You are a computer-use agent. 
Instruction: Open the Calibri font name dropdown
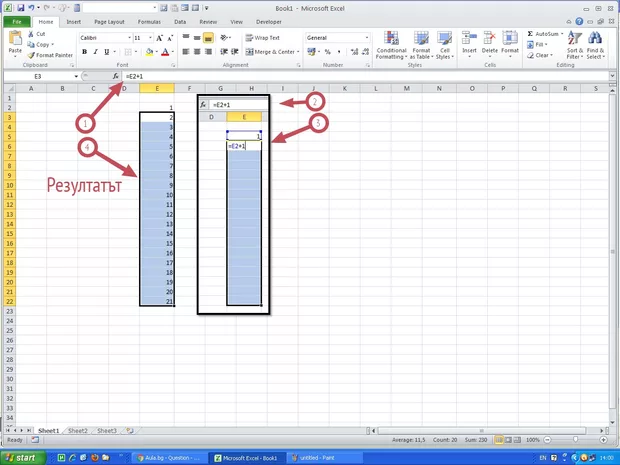(x=126, y=37)
